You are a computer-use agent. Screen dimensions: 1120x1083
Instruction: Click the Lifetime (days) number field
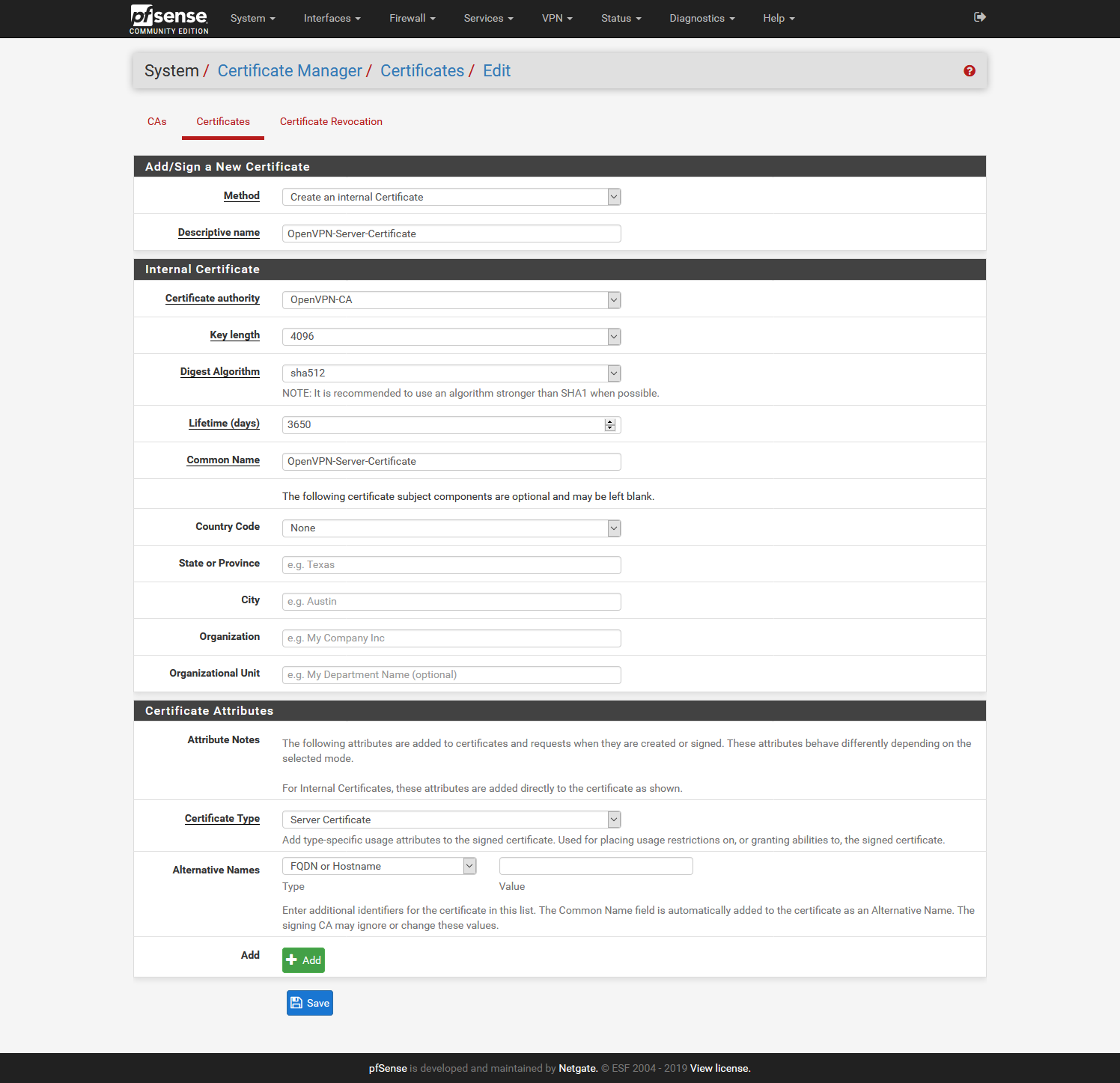(451, 424)
